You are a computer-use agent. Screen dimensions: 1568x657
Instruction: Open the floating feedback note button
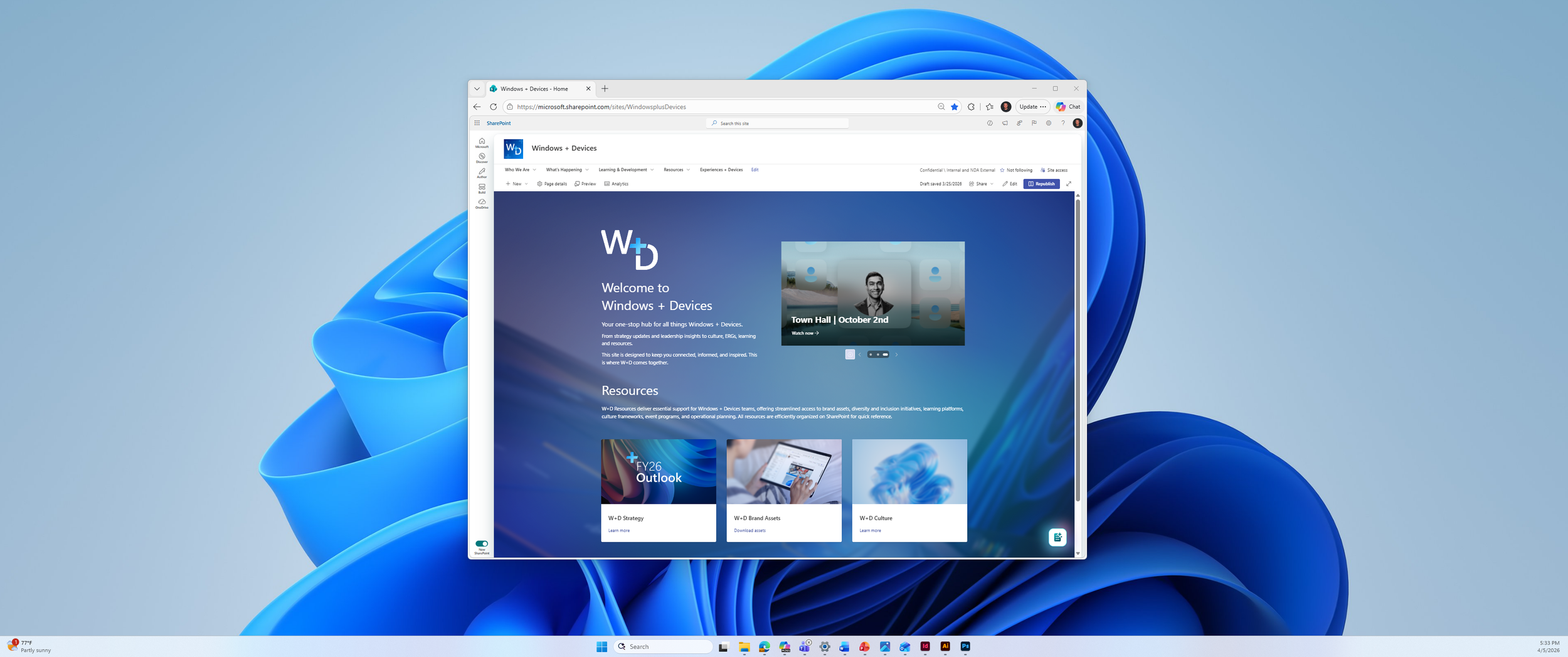(x=1057, y=537)
